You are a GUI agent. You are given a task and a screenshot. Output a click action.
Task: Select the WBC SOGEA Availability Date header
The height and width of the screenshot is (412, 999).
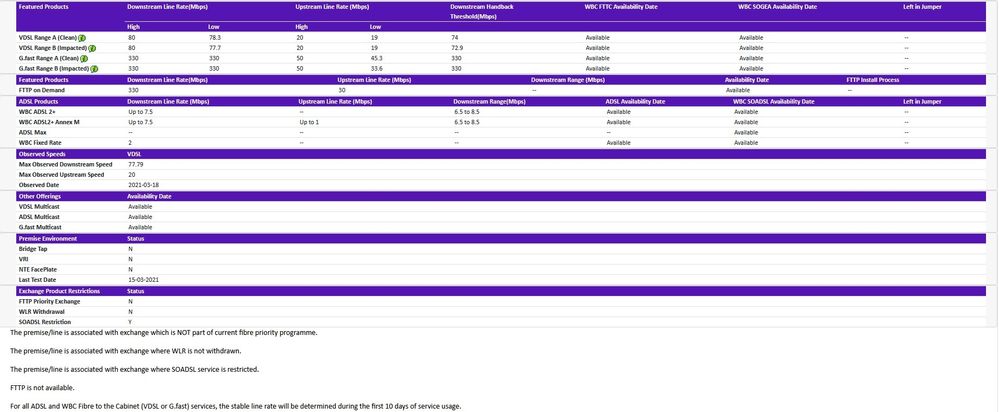click(777, 6)
